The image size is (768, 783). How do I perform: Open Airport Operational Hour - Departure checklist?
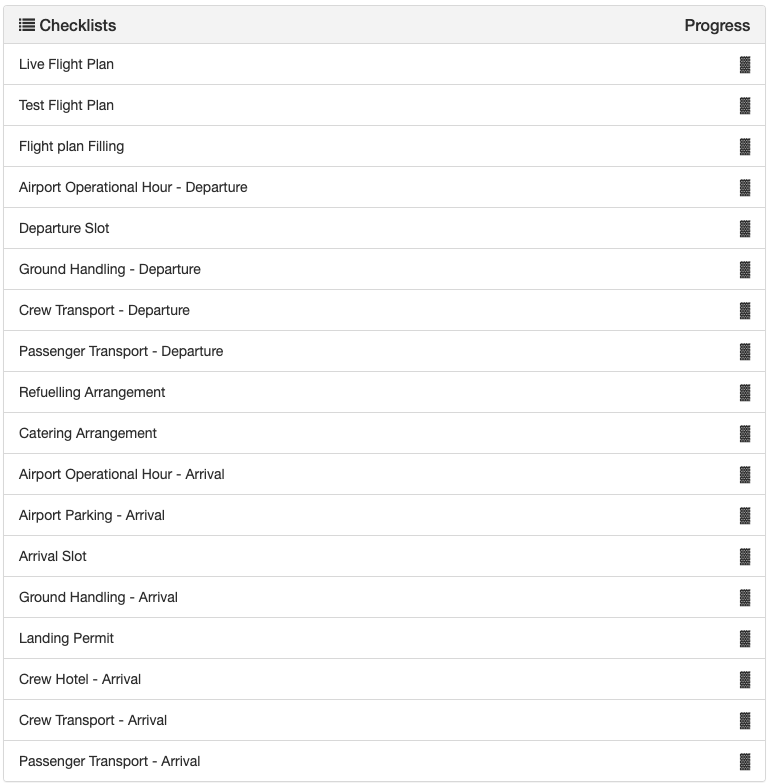pyautogui.click(x=133, y=187)
